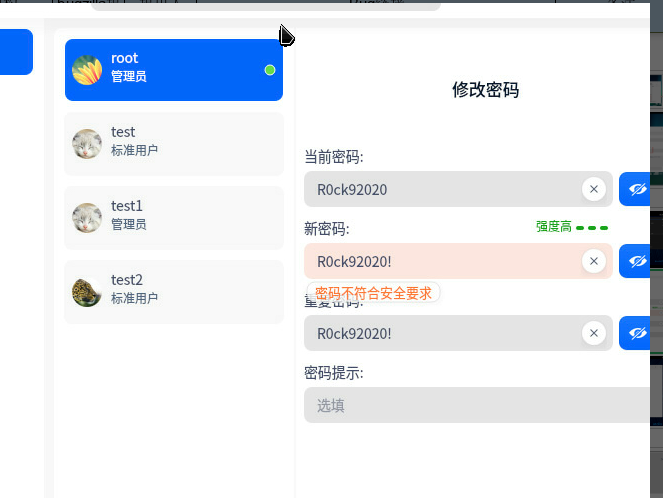Click the test2 user leopard avatar
Image resolution: width=663 pixels, height=498 pixels.
point(87,292)
